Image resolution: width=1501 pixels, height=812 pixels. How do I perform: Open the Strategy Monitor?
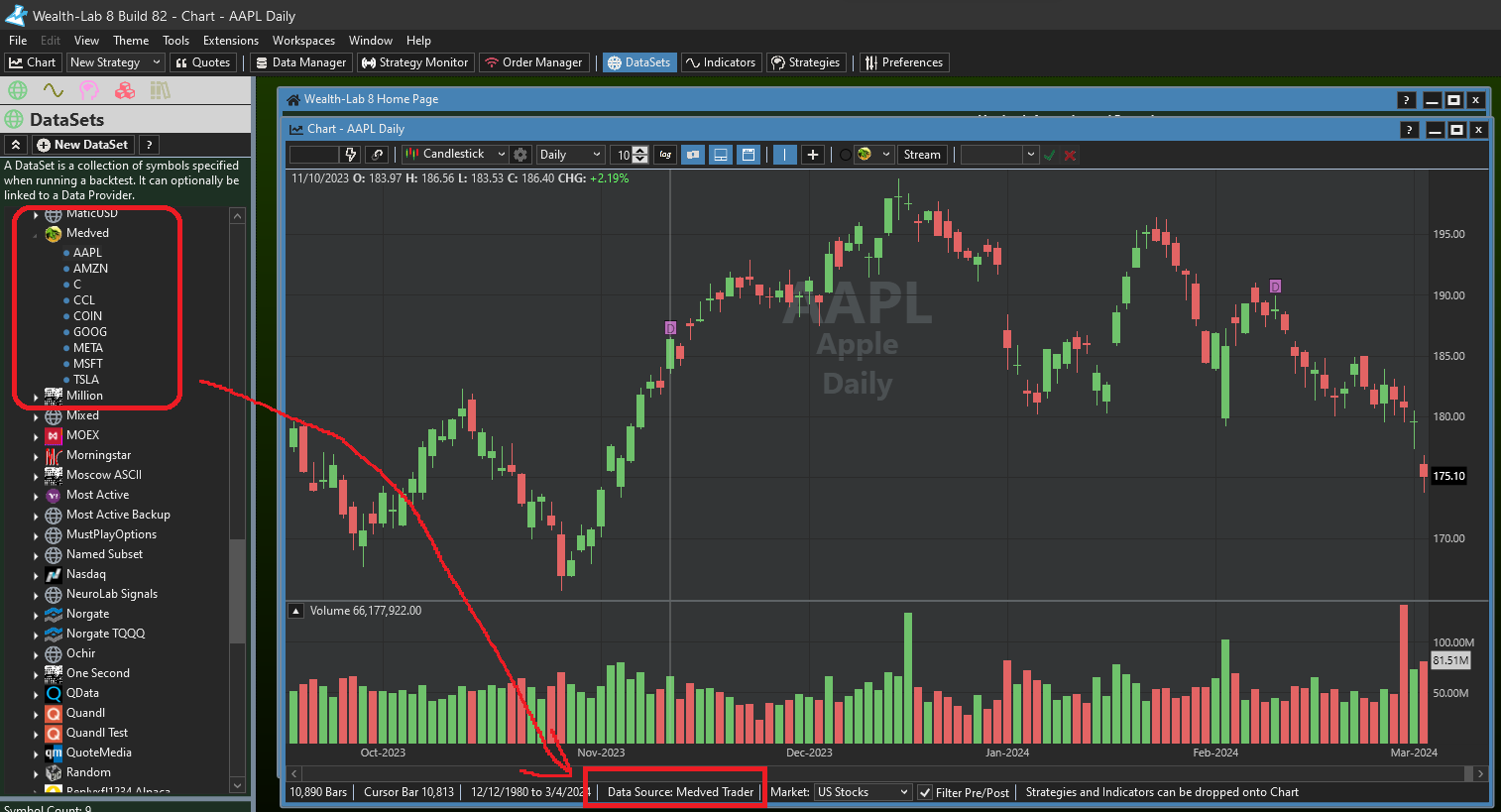point(415,62)
